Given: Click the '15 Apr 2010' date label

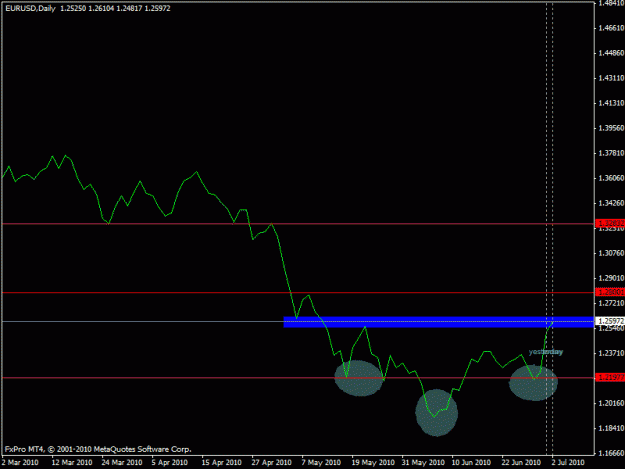Looking at the screenshot, I should [222, 462].
